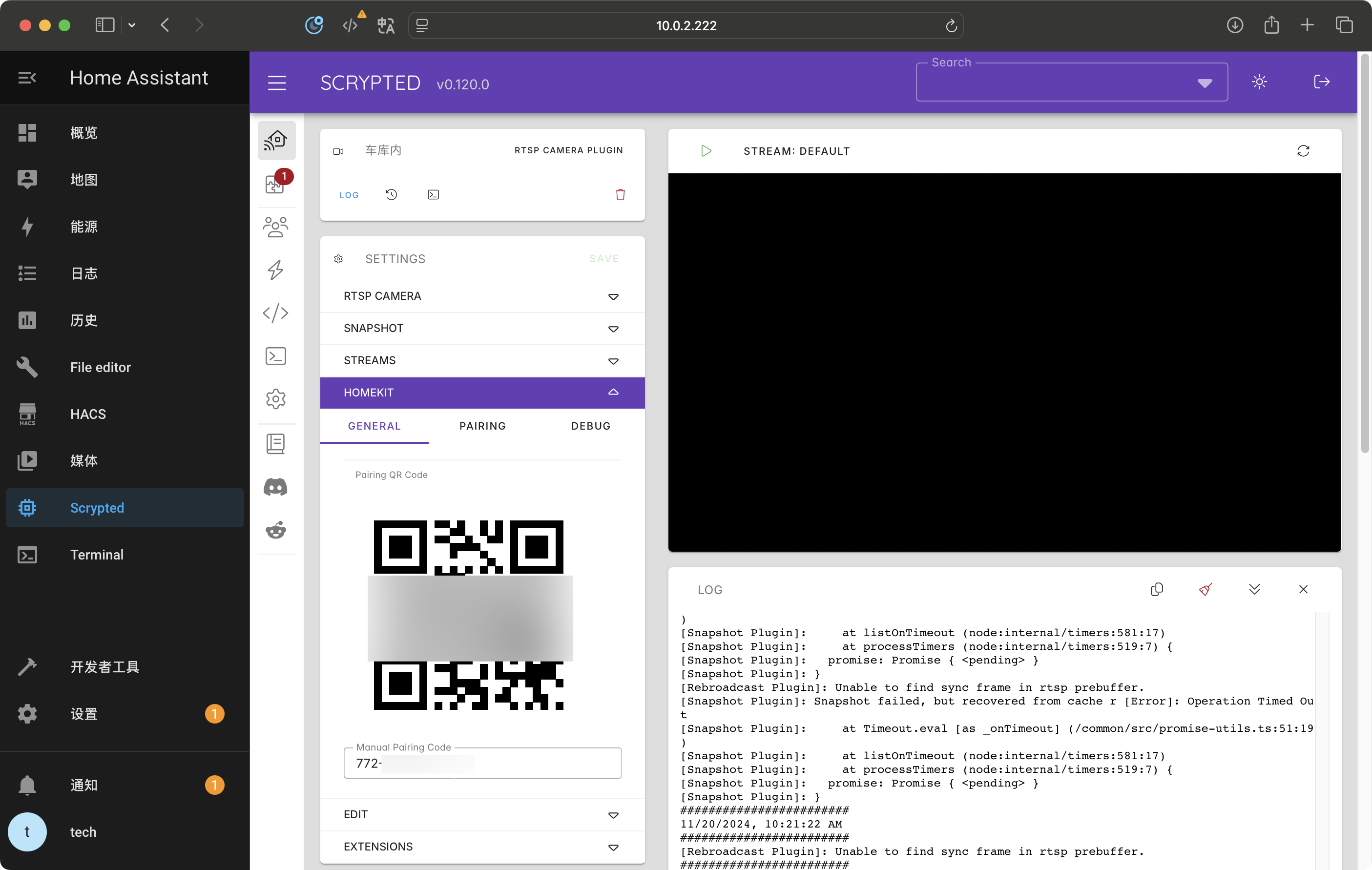Go back in Safari
The image size is (1372, 870).
pyautogui.click(x=165, y=25)
